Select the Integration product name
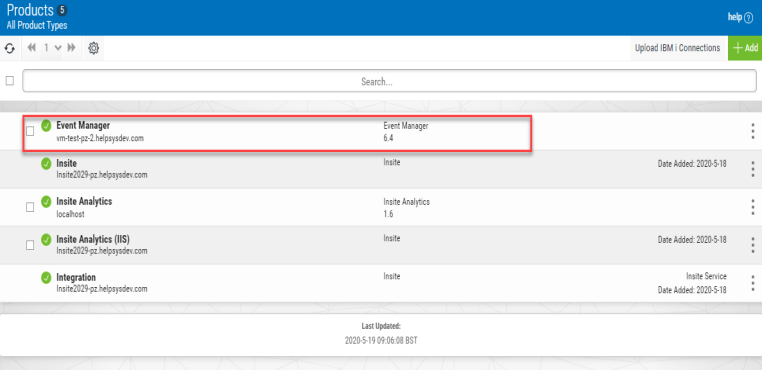The image size is (762, 370). (76, 278)
